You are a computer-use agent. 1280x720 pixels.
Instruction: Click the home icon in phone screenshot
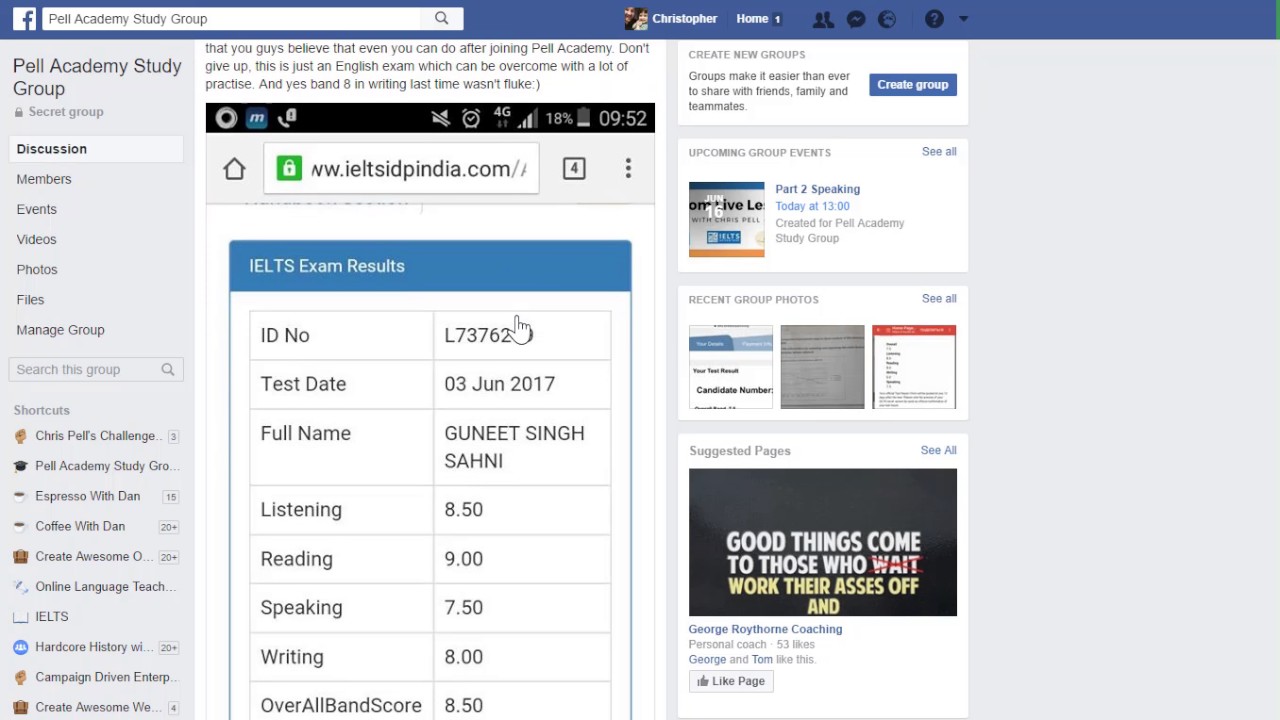pos(234,169)
